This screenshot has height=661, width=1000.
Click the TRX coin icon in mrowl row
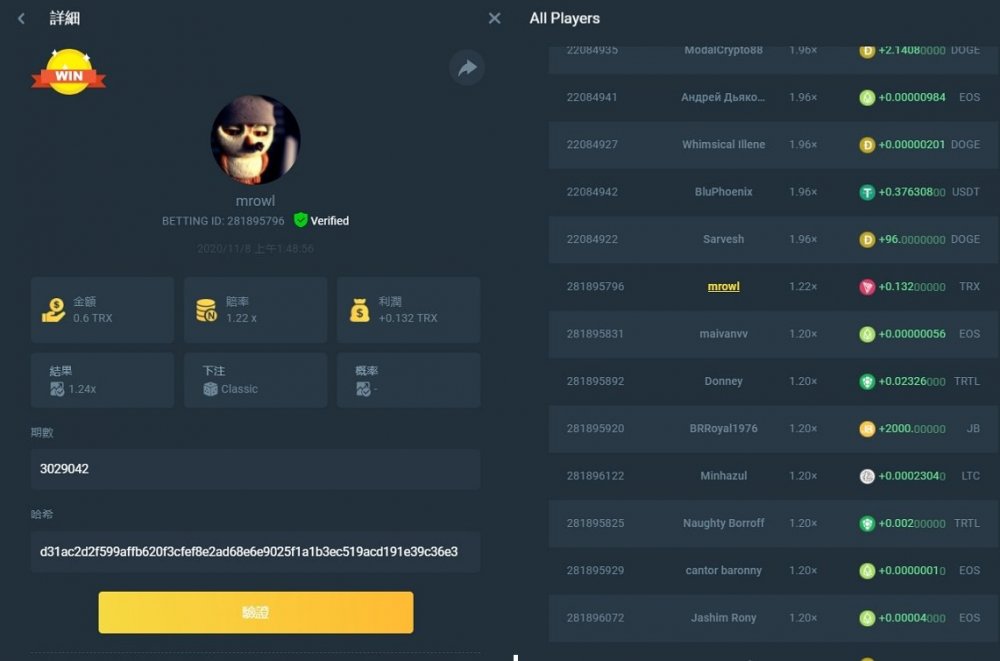867,287
